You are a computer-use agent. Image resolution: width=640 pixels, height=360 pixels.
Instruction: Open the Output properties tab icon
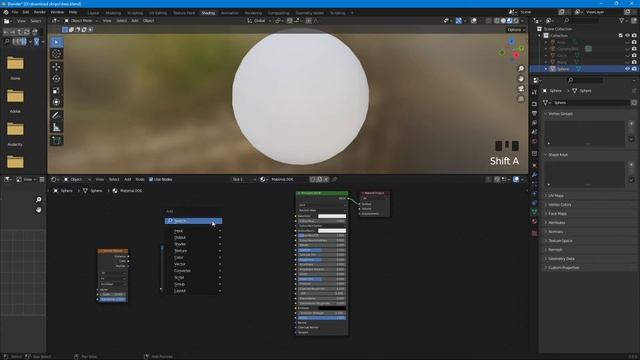pyautogui.click(x=534, y=113)
